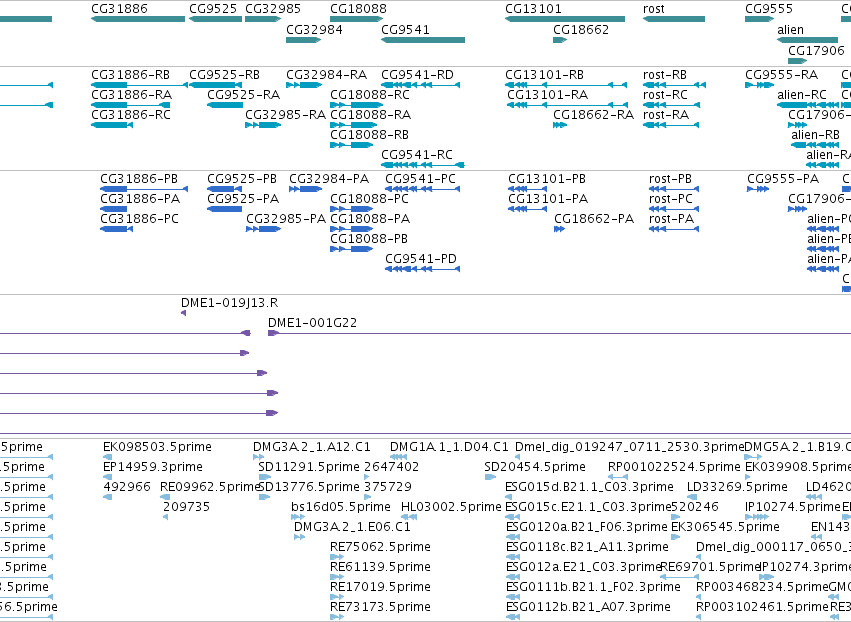
Task: Click the CG18662 gene label
Action: (581, 30)
